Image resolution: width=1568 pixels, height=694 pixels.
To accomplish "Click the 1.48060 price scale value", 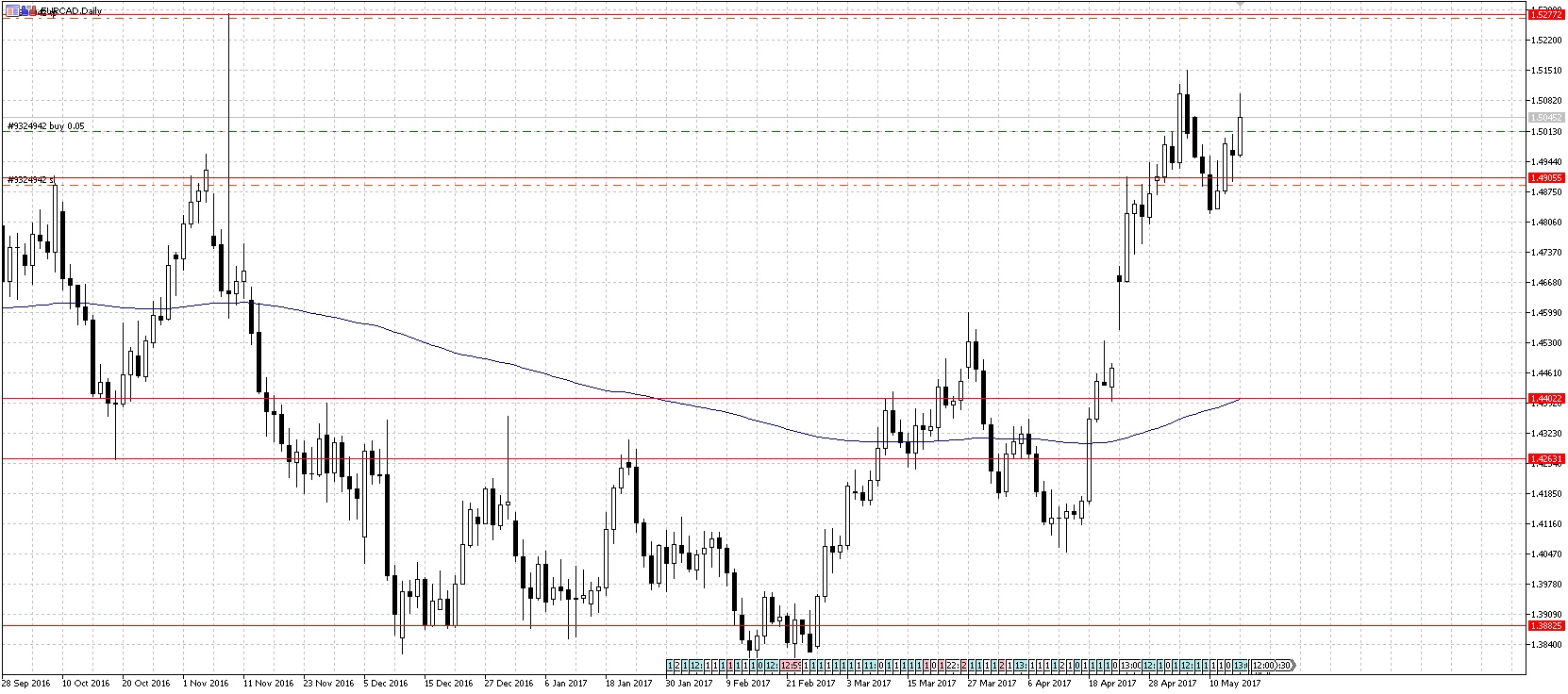I will click(1545, 223).
